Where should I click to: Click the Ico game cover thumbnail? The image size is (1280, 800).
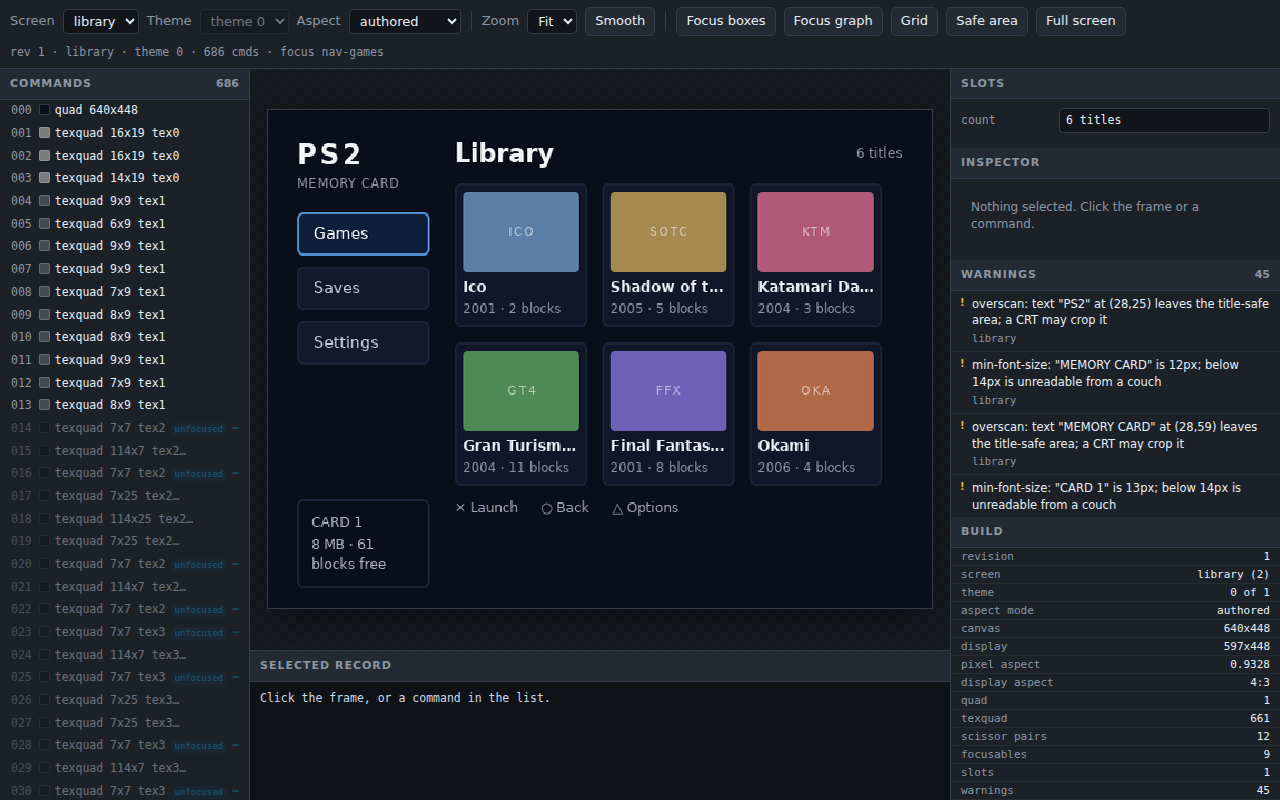click(521, 232)
